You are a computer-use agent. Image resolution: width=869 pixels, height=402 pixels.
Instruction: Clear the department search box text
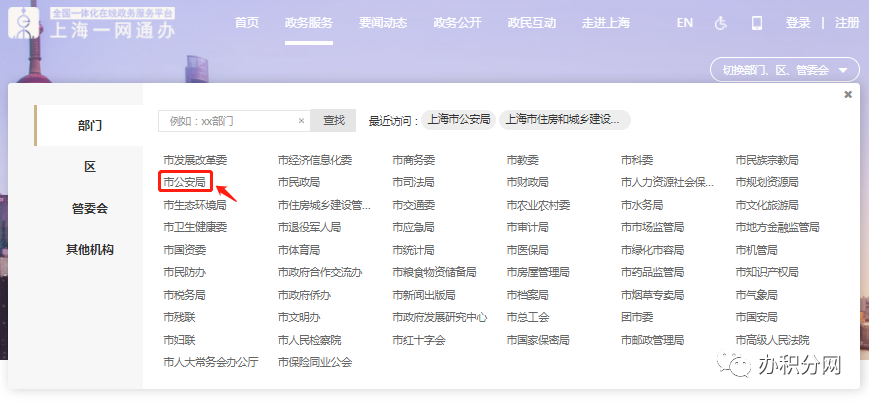point(302,121)
